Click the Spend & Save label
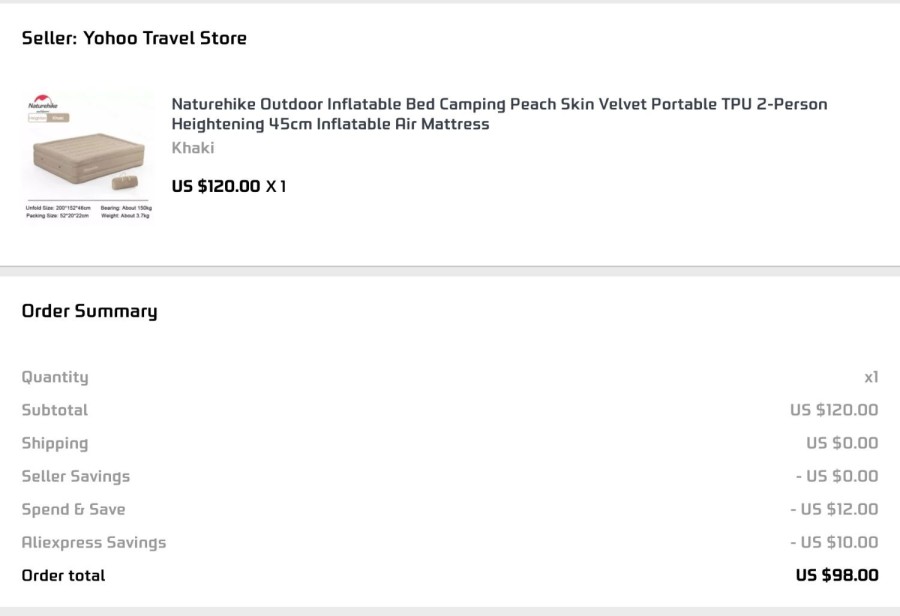Image resolution: width=900 pixels, height=616 pixels. tap(73, 509)
